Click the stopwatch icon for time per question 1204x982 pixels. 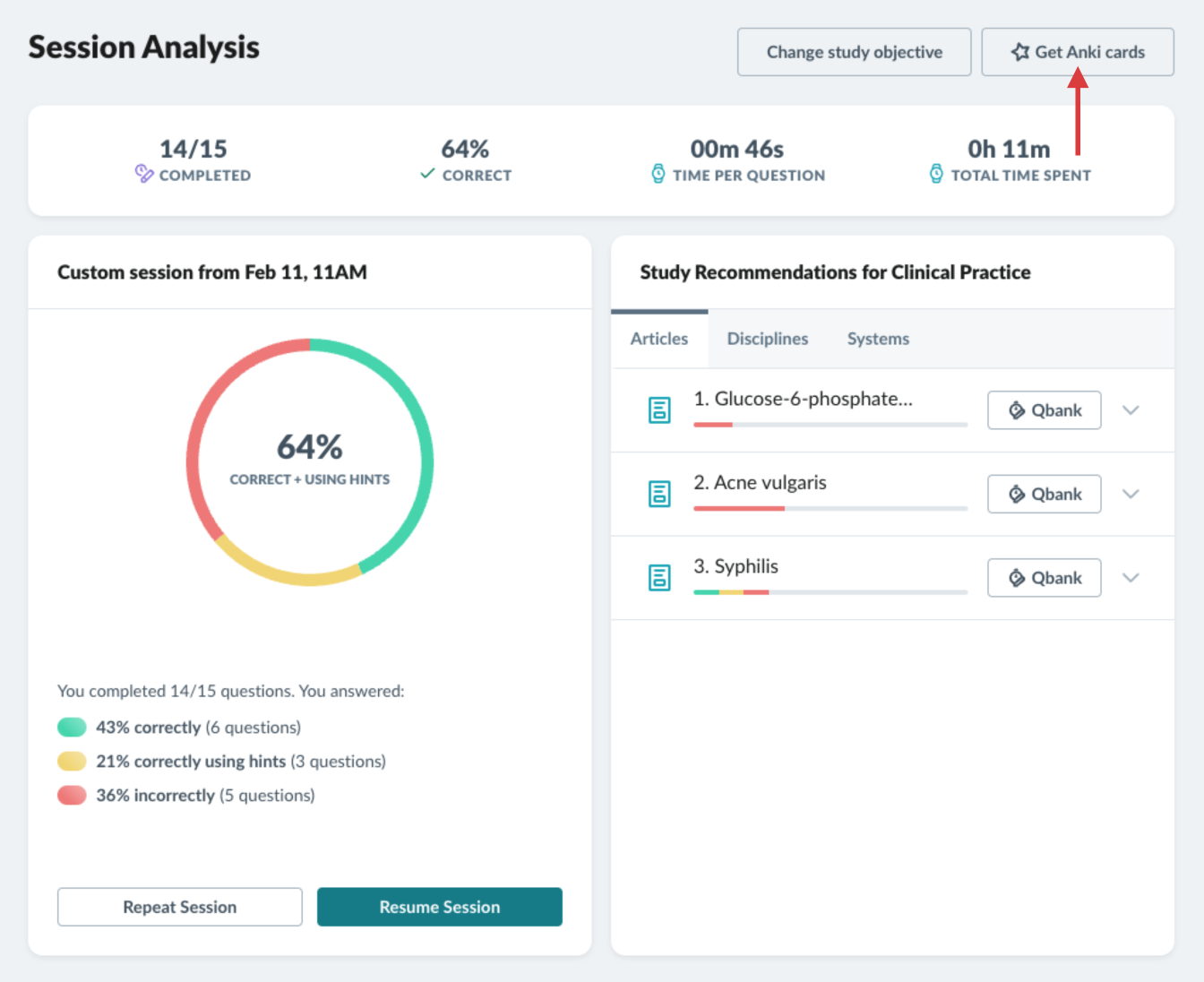(658, 174)
